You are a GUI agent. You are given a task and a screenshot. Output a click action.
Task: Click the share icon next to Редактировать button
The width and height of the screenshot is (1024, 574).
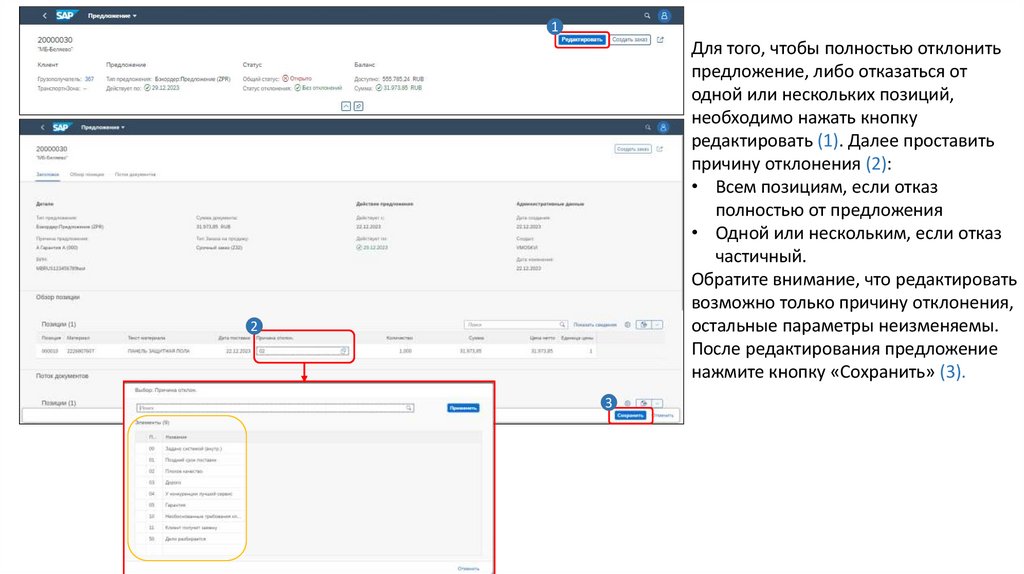[660, 40]
